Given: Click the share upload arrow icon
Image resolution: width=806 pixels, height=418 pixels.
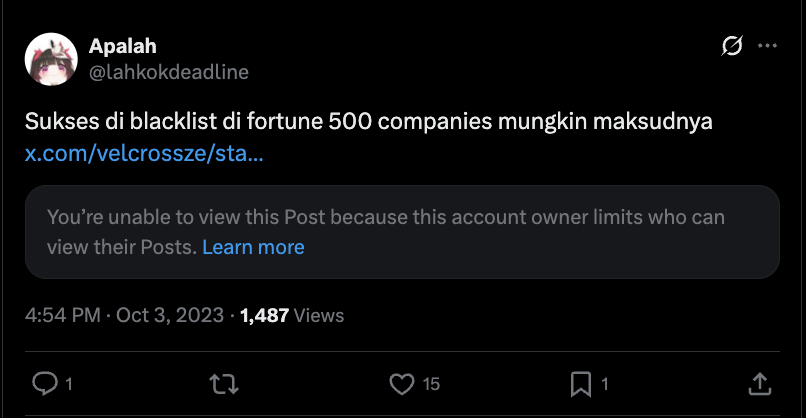Looking at the screenshot, I should click(759, 383).
